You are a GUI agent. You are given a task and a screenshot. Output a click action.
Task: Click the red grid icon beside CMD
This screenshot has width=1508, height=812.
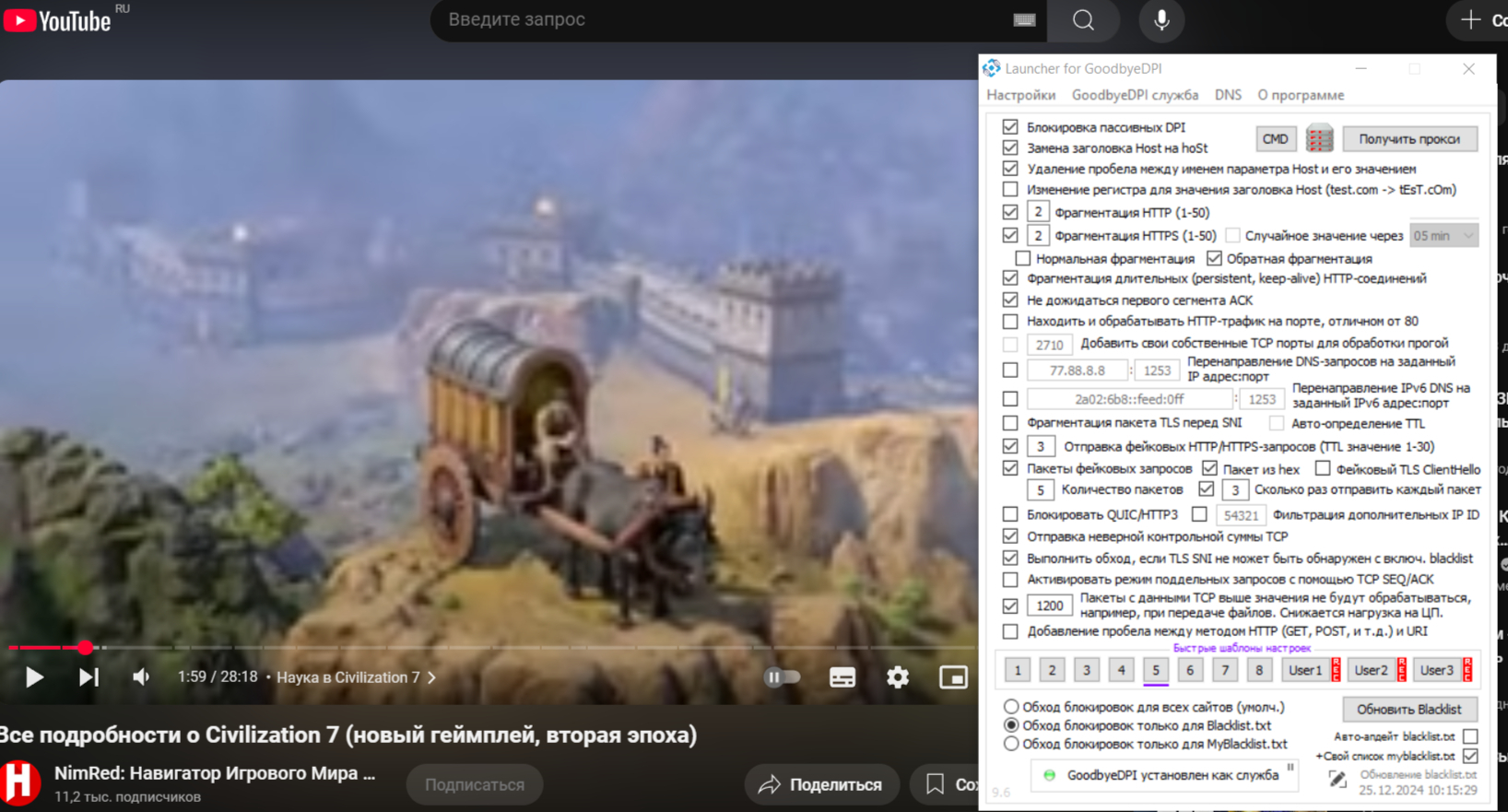point(1319,138)
